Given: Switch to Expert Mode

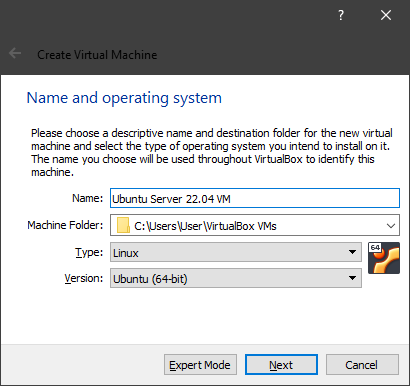Looking at the screenshot, I should coord(200,365).
